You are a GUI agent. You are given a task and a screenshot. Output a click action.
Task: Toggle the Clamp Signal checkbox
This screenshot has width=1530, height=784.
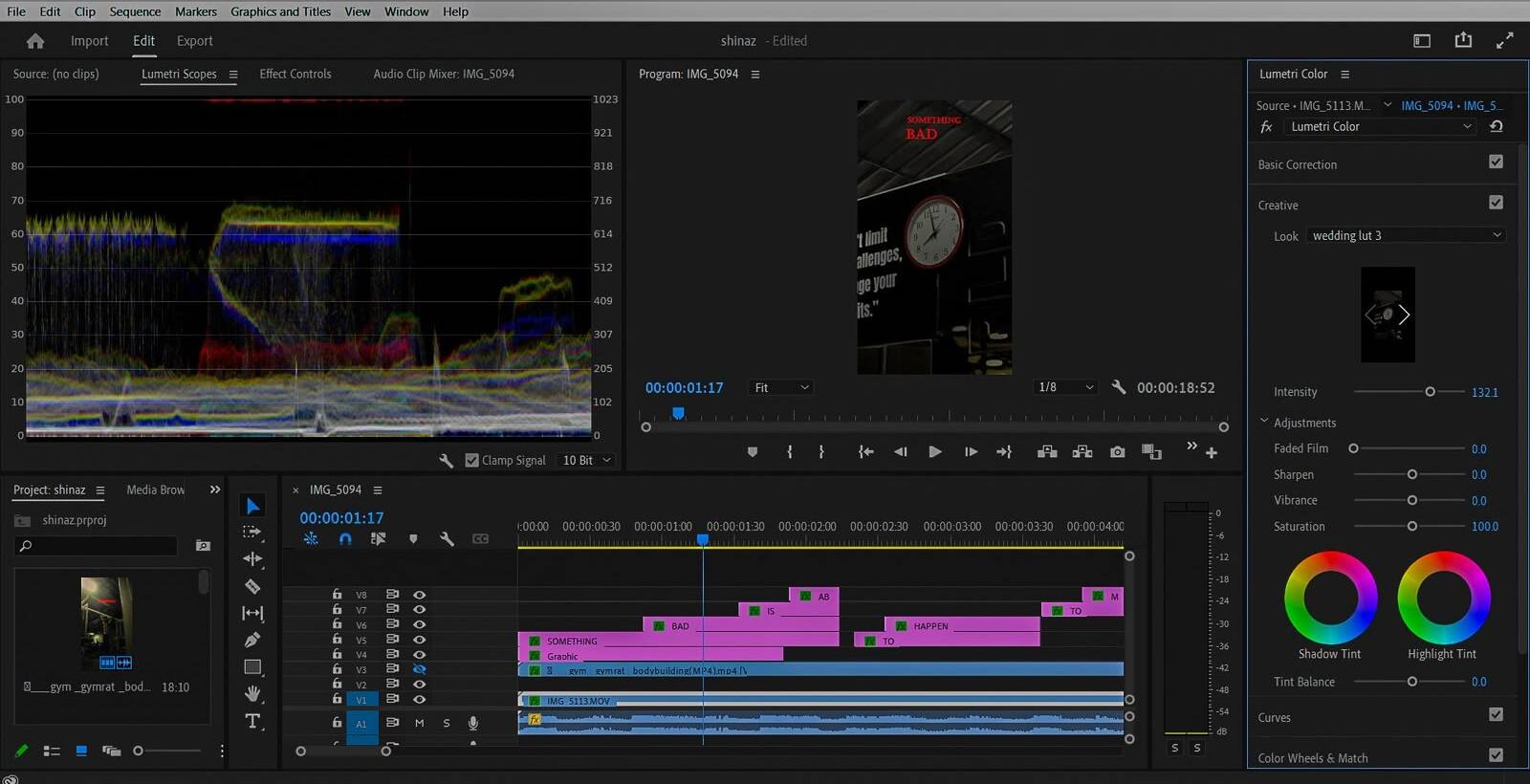[x=471, y=460]
